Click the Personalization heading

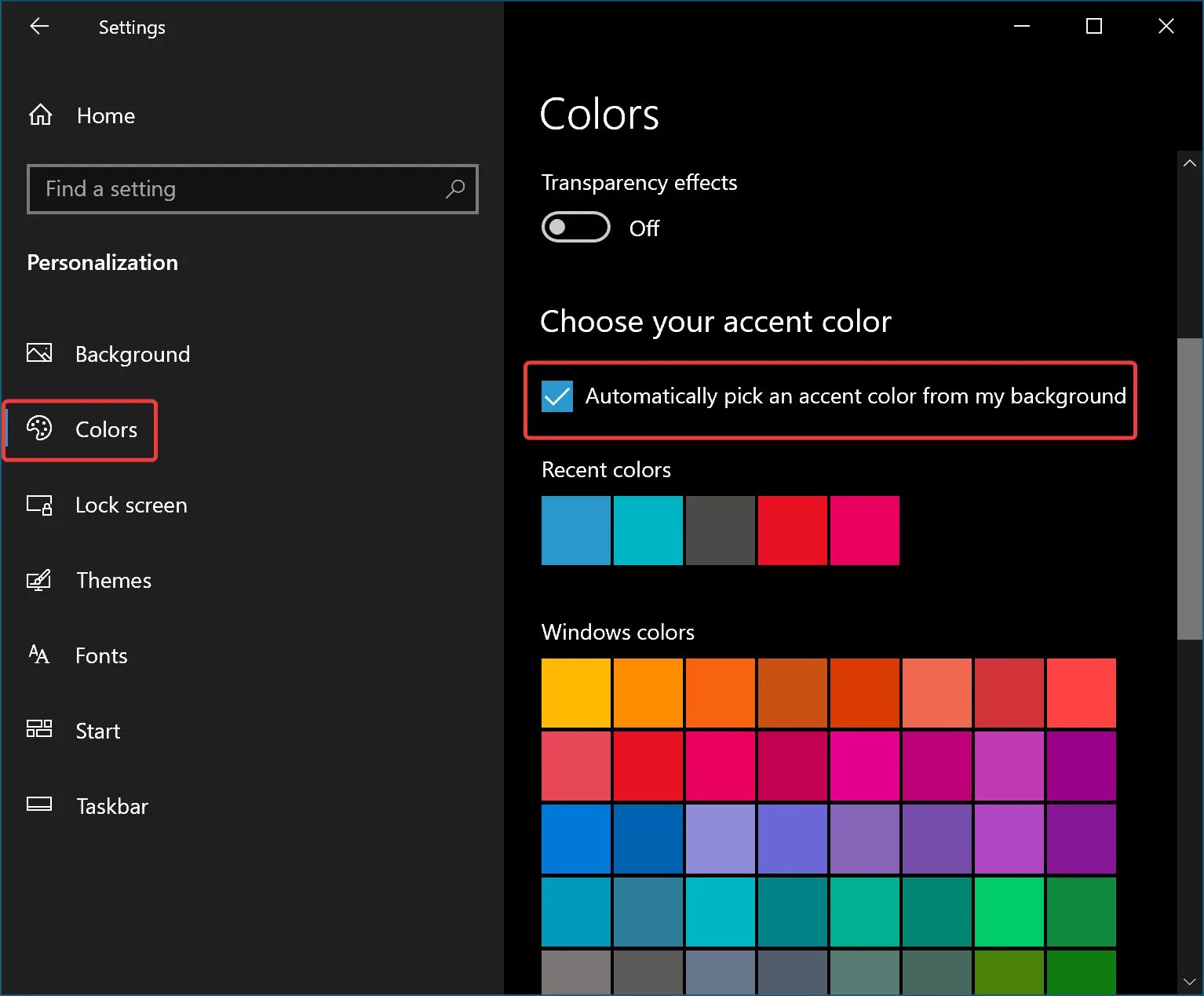pyautogui.click(x=102, y=262)
